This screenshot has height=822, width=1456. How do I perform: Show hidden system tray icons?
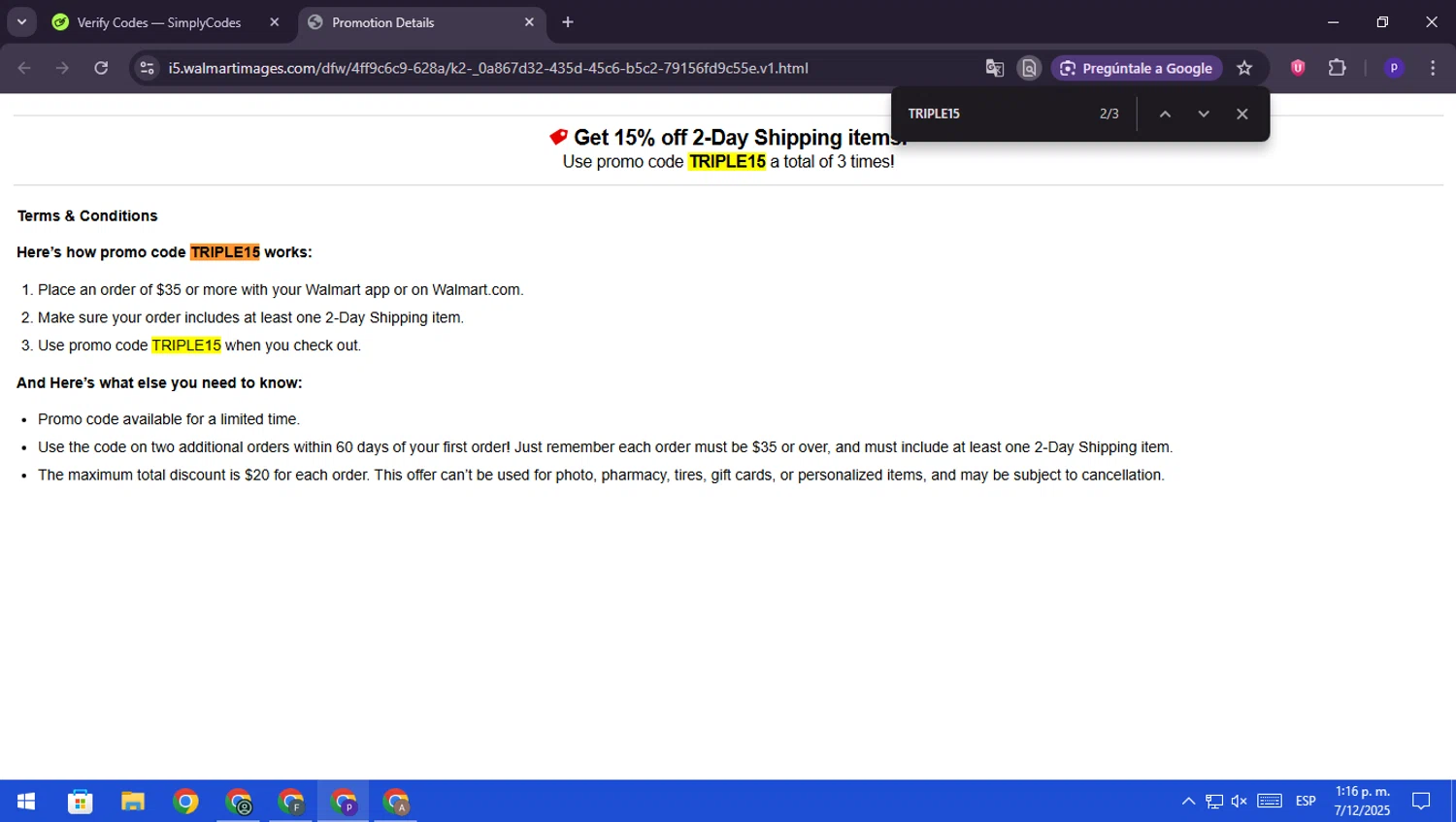pyautogui.click(x=1188, y=801)
